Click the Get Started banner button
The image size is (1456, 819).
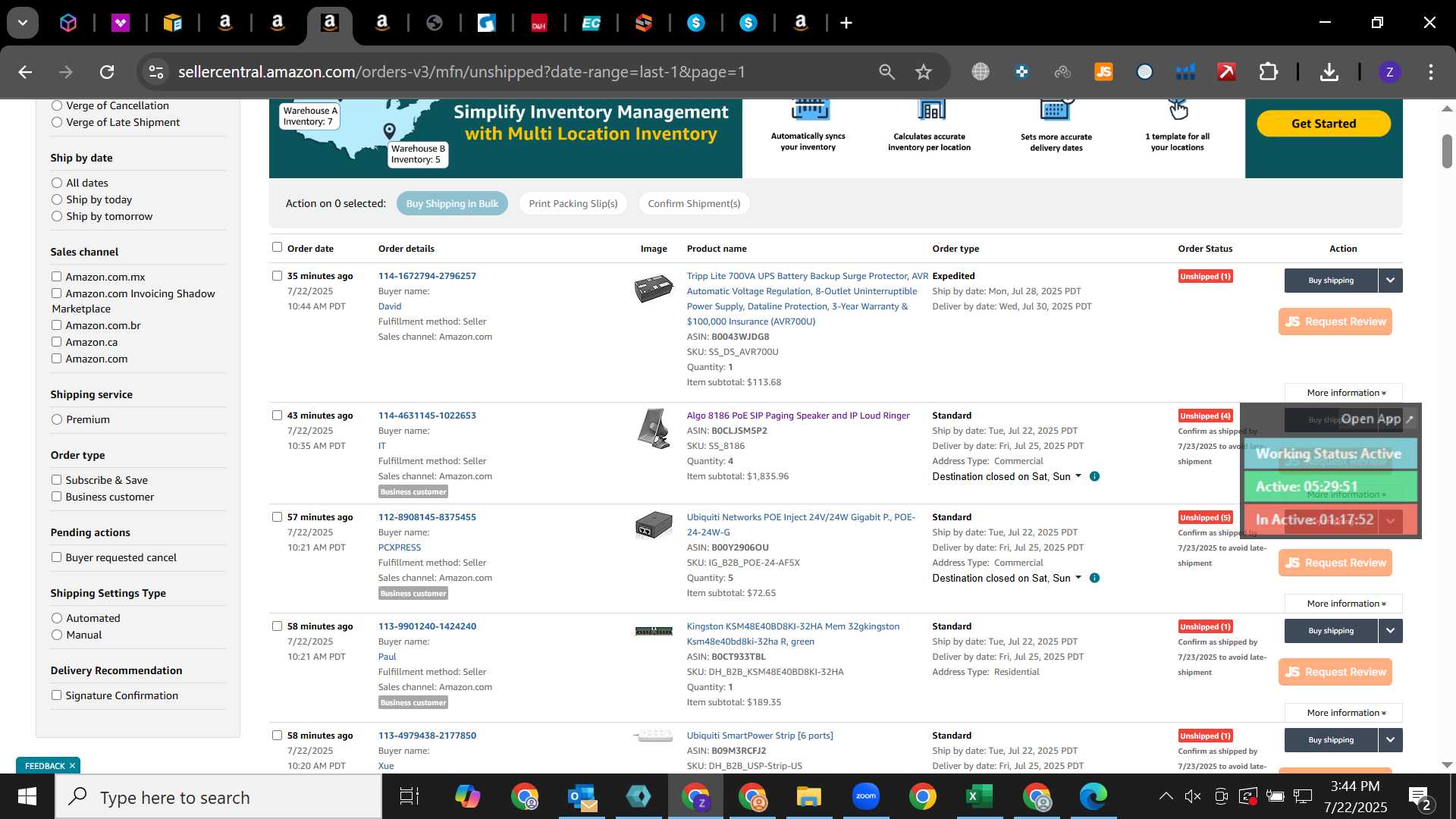click(x=1323, y=124)
